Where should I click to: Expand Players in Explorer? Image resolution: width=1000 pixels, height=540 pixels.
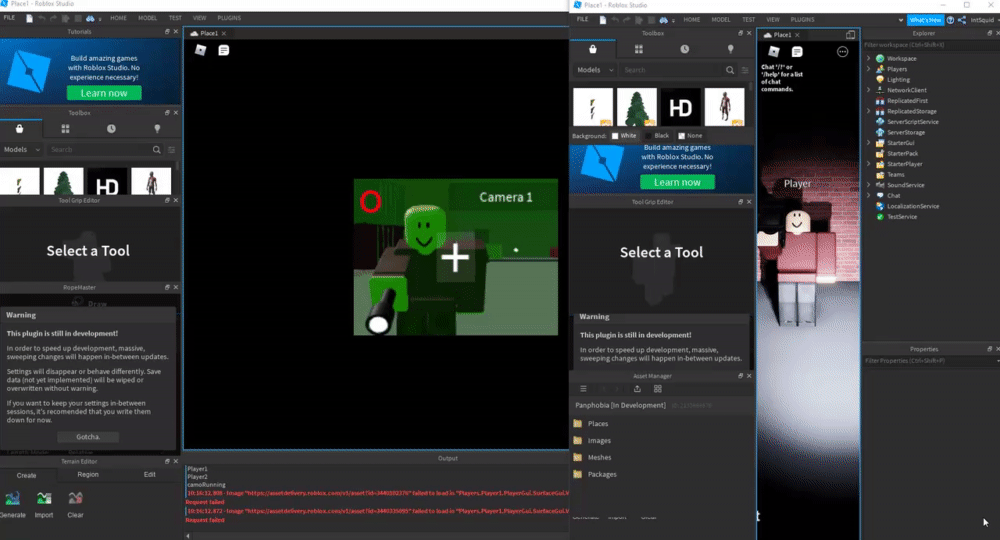click(868, 69)
